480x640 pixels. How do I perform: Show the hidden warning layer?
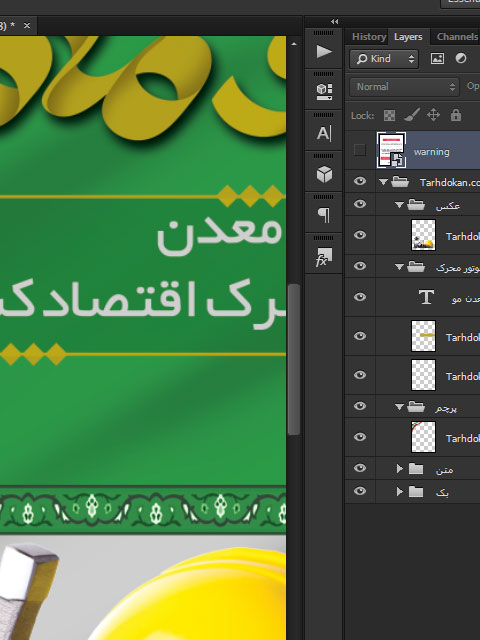click(x=360, y=150)
